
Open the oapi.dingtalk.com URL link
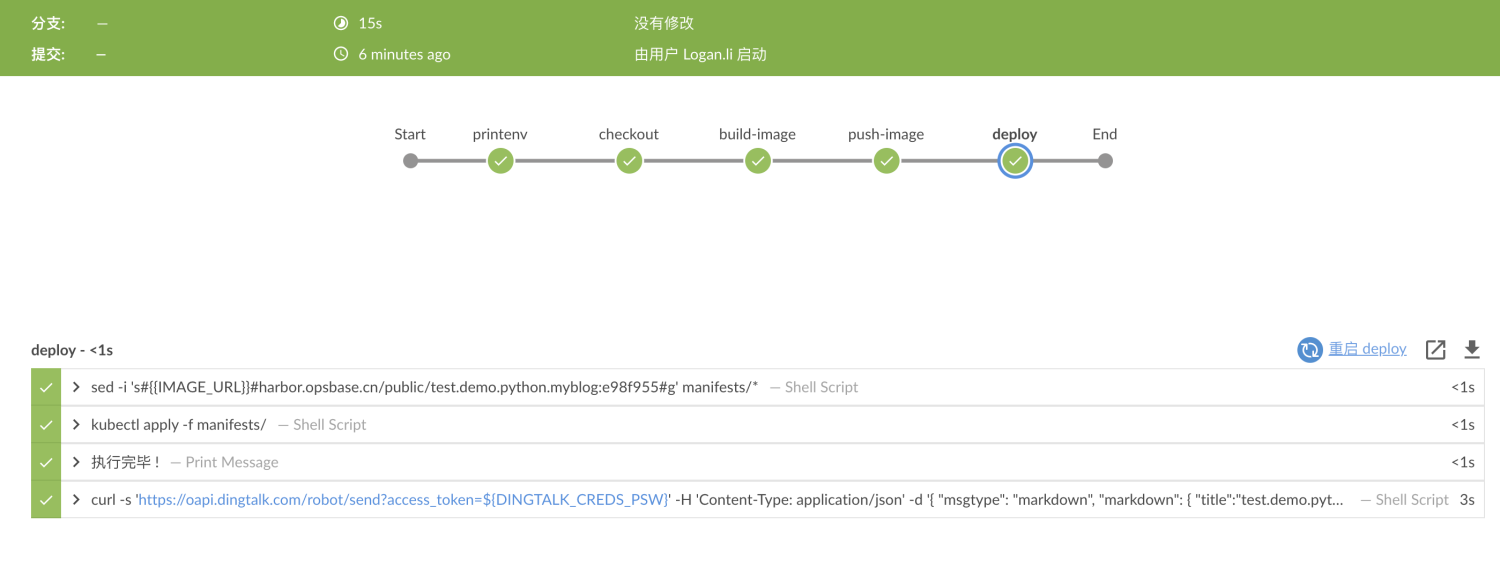(402, 499)
